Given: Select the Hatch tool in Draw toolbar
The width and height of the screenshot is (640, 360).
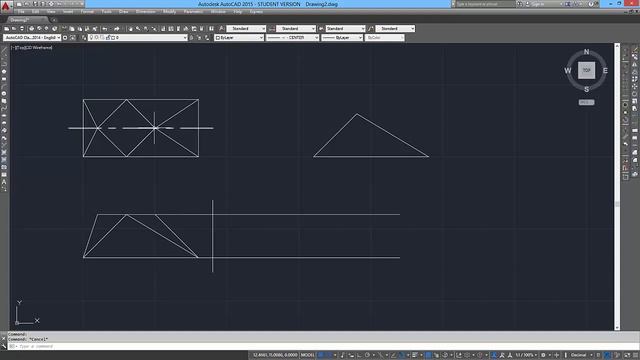Looking at the screenshot, I should [x=4, y=152].
